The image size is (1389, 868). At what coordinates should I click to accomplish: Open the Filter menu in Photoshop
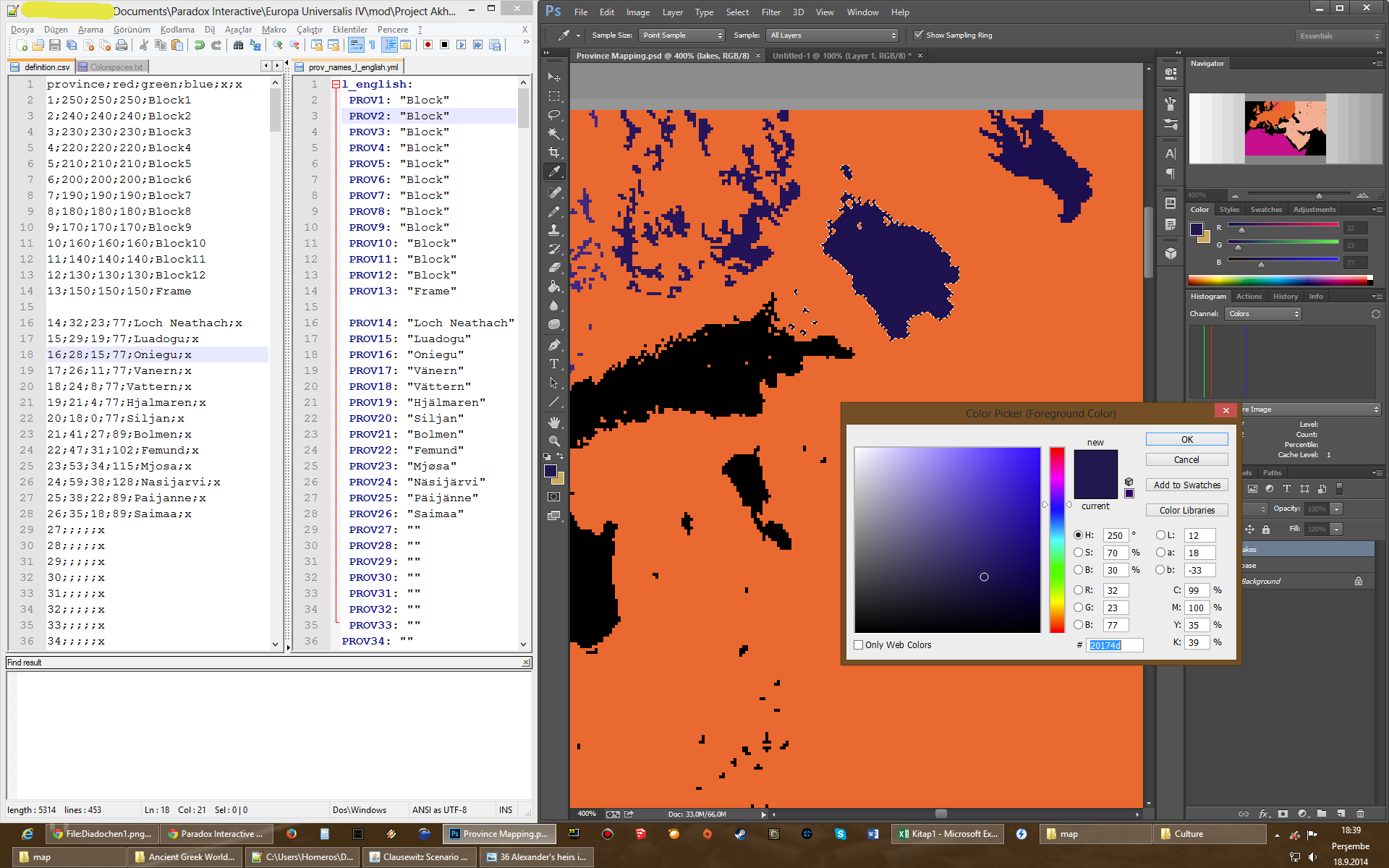tap(770, 12)
